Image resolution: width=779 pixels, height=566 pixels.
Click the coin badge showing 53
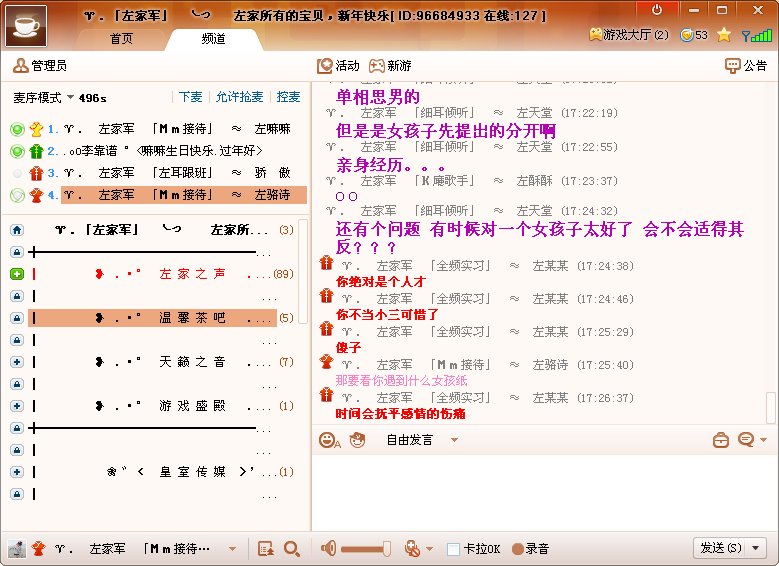(694, 35)
